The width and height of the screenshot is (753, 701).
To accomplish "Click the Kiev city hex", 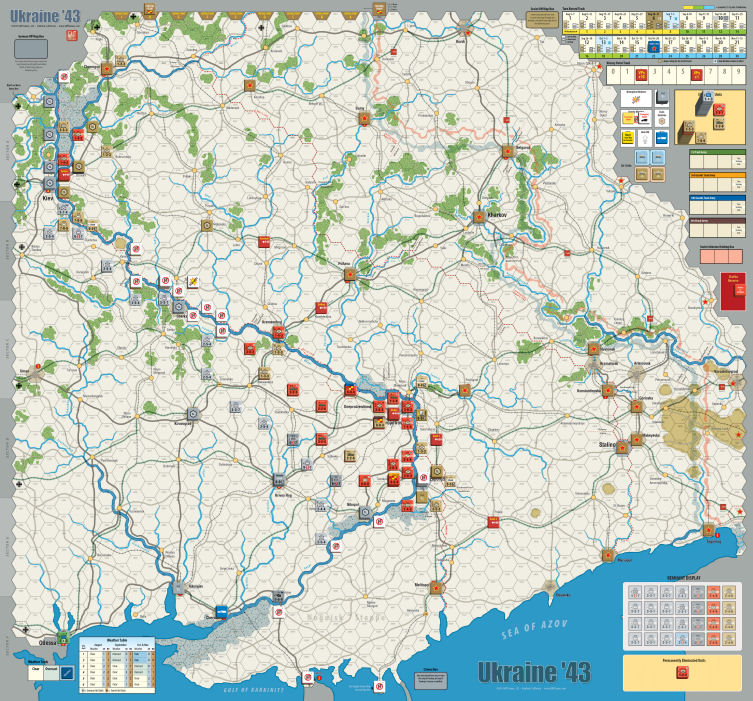I will [49, 183].
